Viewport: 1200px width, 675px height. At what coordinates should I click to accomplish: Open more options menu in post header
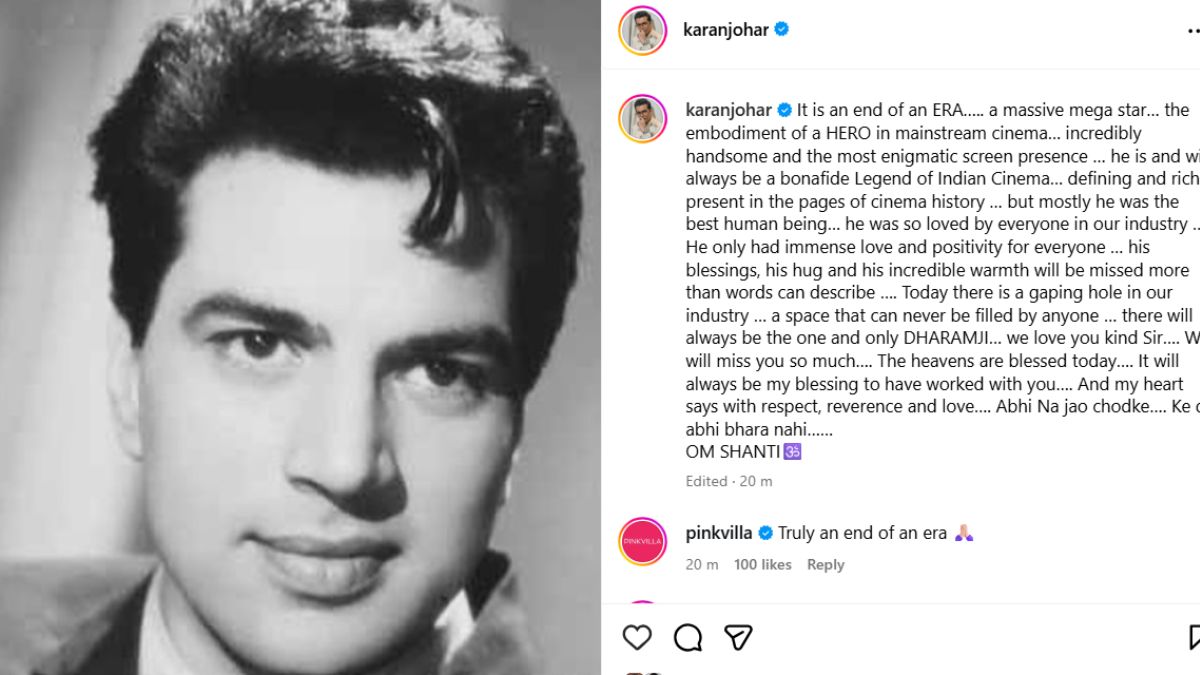[x=1192, y=31]
